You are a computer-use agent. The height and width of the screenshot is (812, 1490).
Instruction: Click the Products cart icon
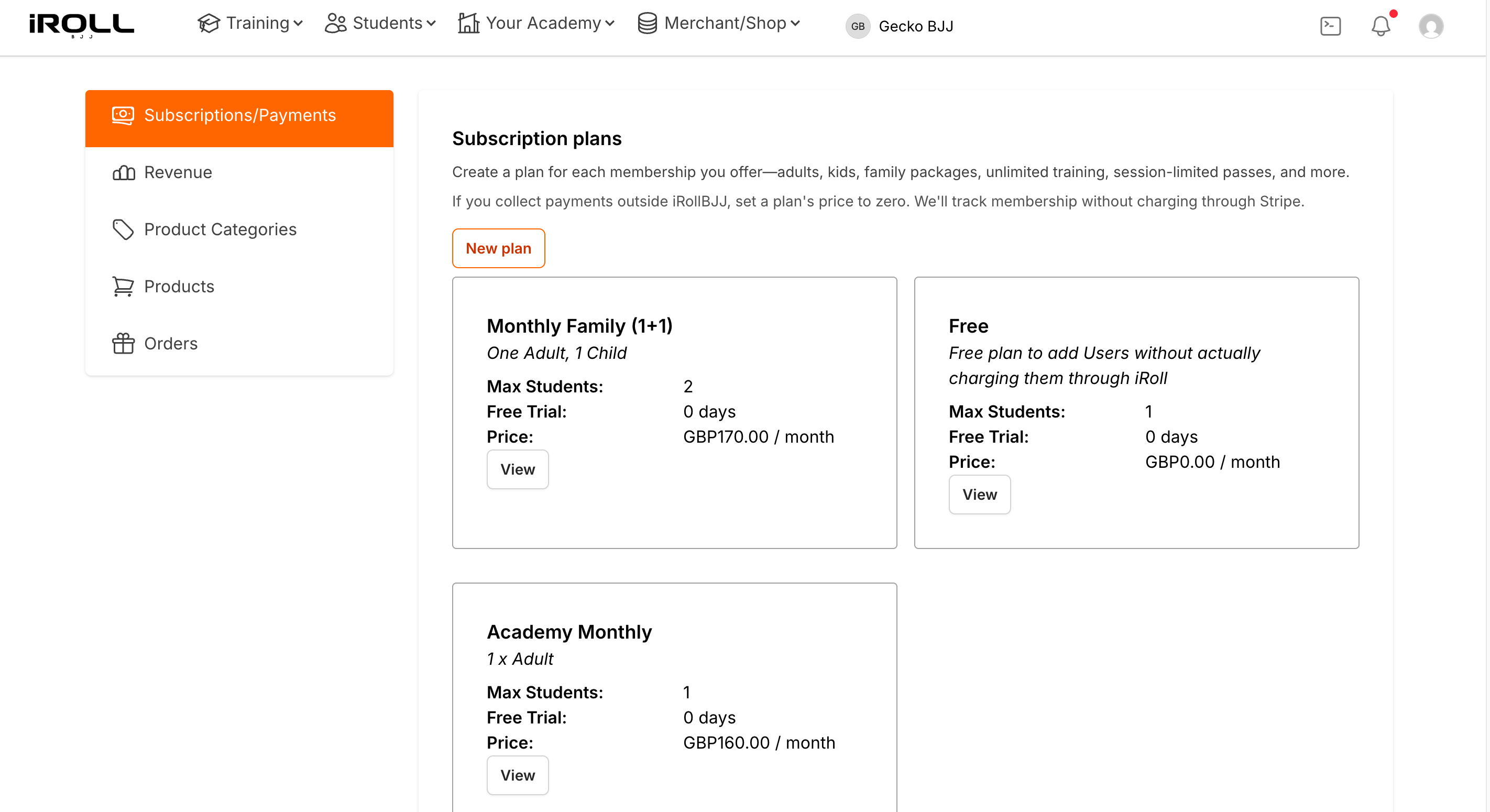pyautogui.click(x=123, y=287)
